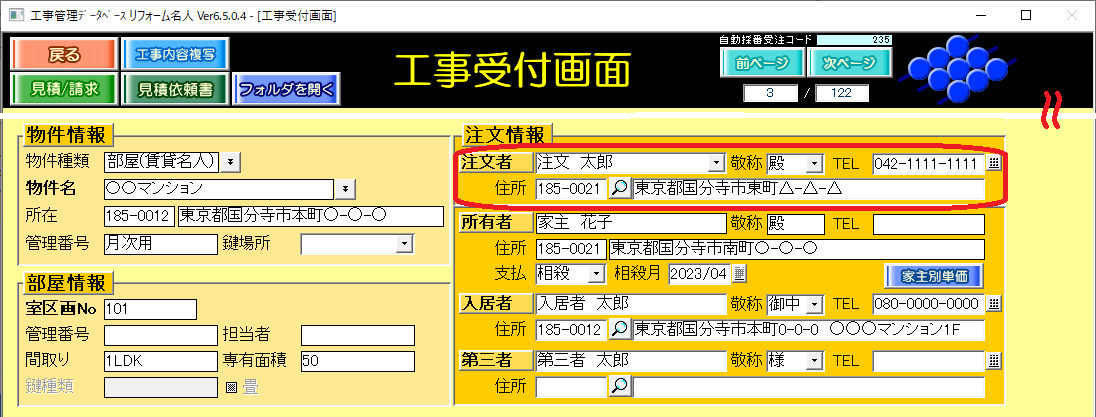Click the 第三者 address search magnifier icon
Screen dimensions: 1096x417
[620, 385]
